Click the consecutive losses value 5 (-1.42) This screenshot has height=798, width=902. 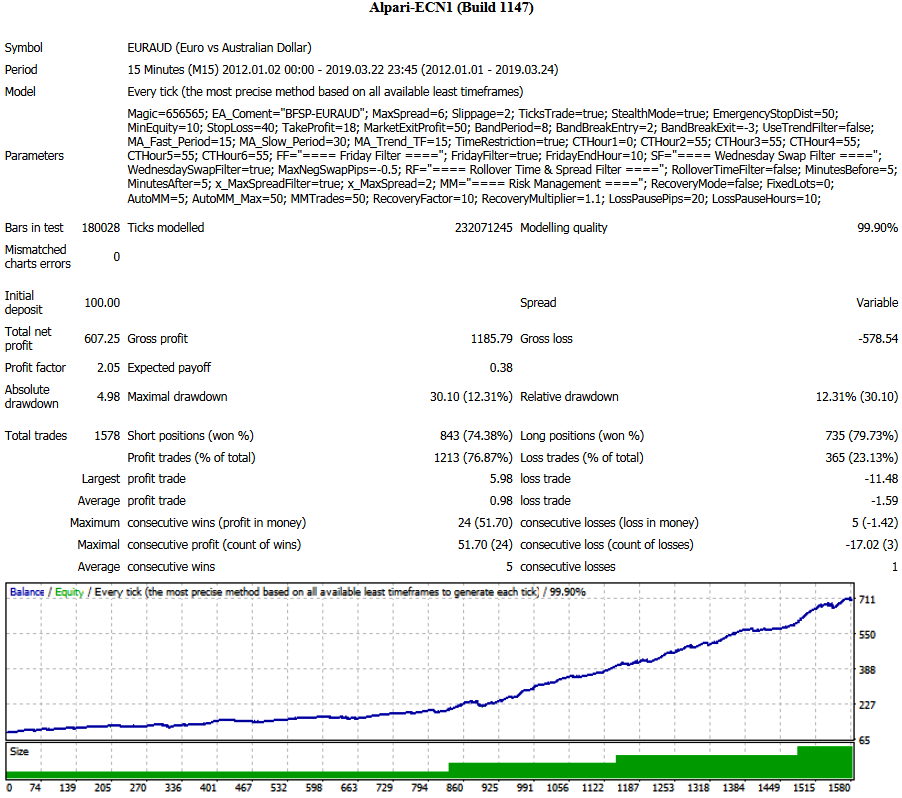[x=875, y=523]
